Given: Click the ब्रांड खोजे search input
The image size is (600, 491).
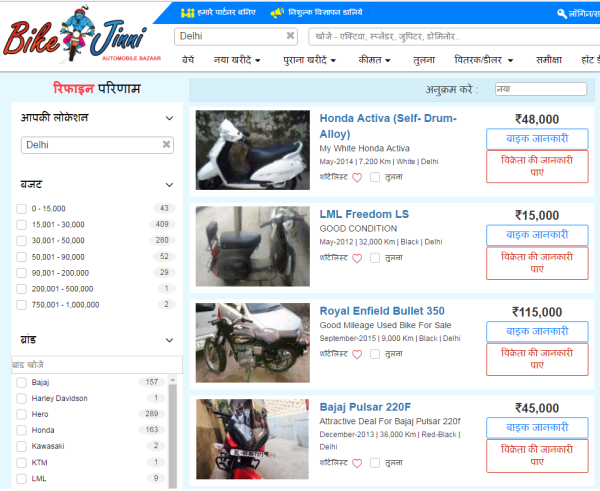Looking at the screenshot, I should pyautogui.click(x=97, y=365).
